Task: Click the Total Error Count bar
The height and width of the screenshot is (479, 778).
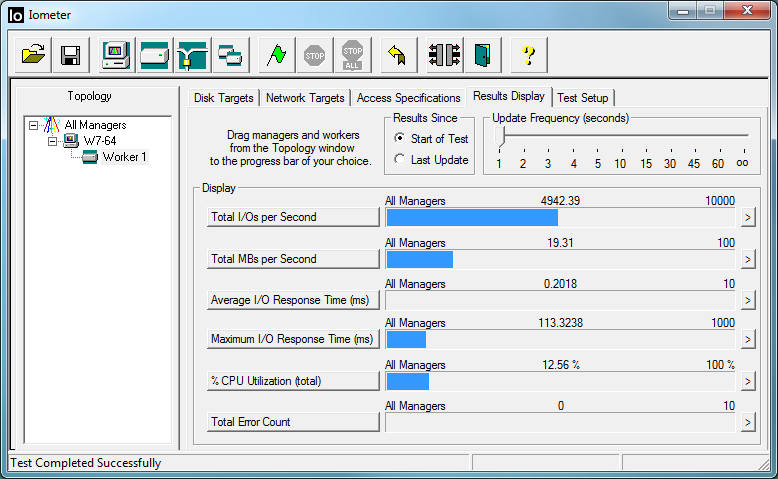Action: pyautogui.click(x=560, y=422)
